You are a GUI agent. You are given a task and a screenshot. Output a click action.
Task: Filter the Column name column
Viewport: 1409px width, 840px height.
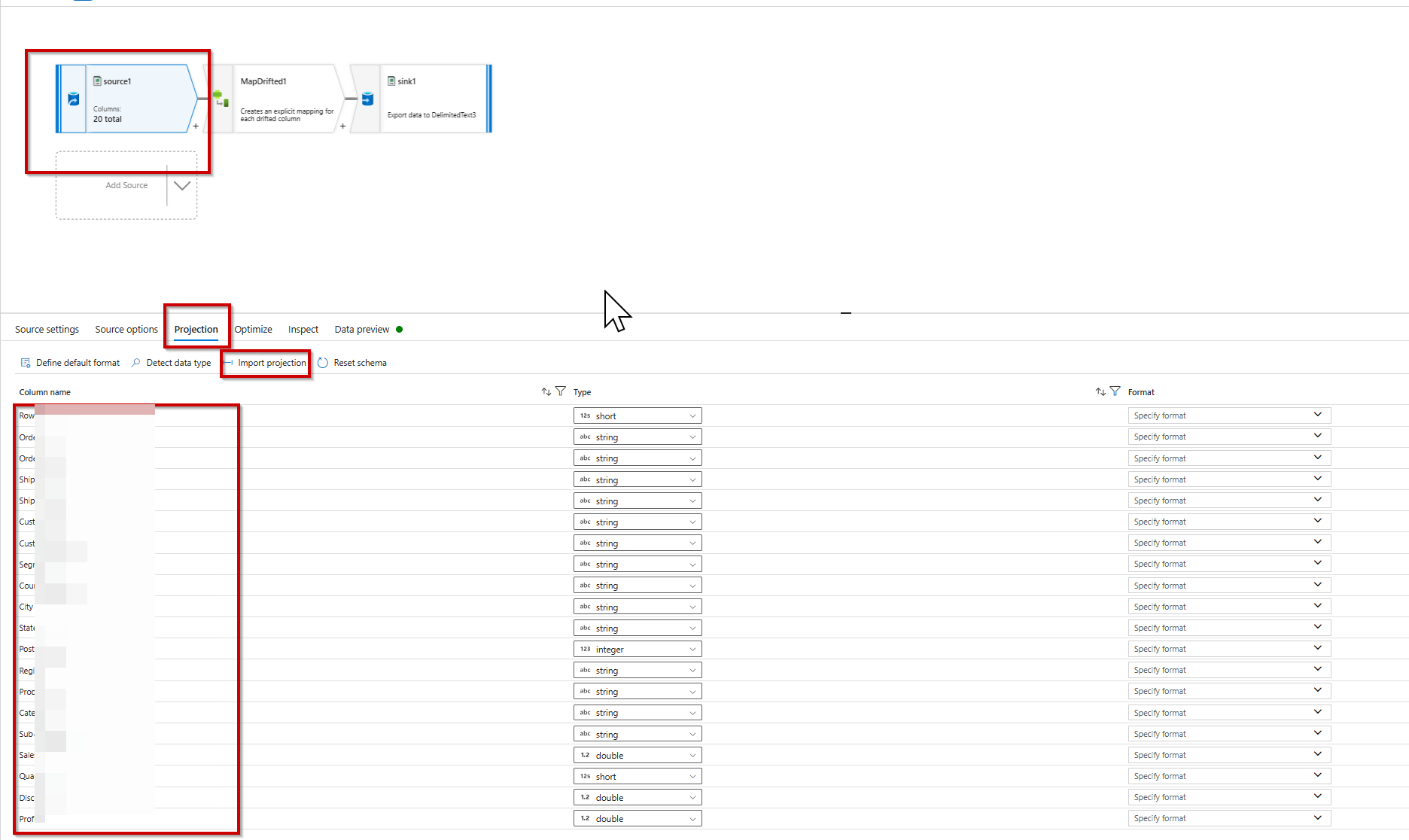pyautogui.click(x=561, y=391)
